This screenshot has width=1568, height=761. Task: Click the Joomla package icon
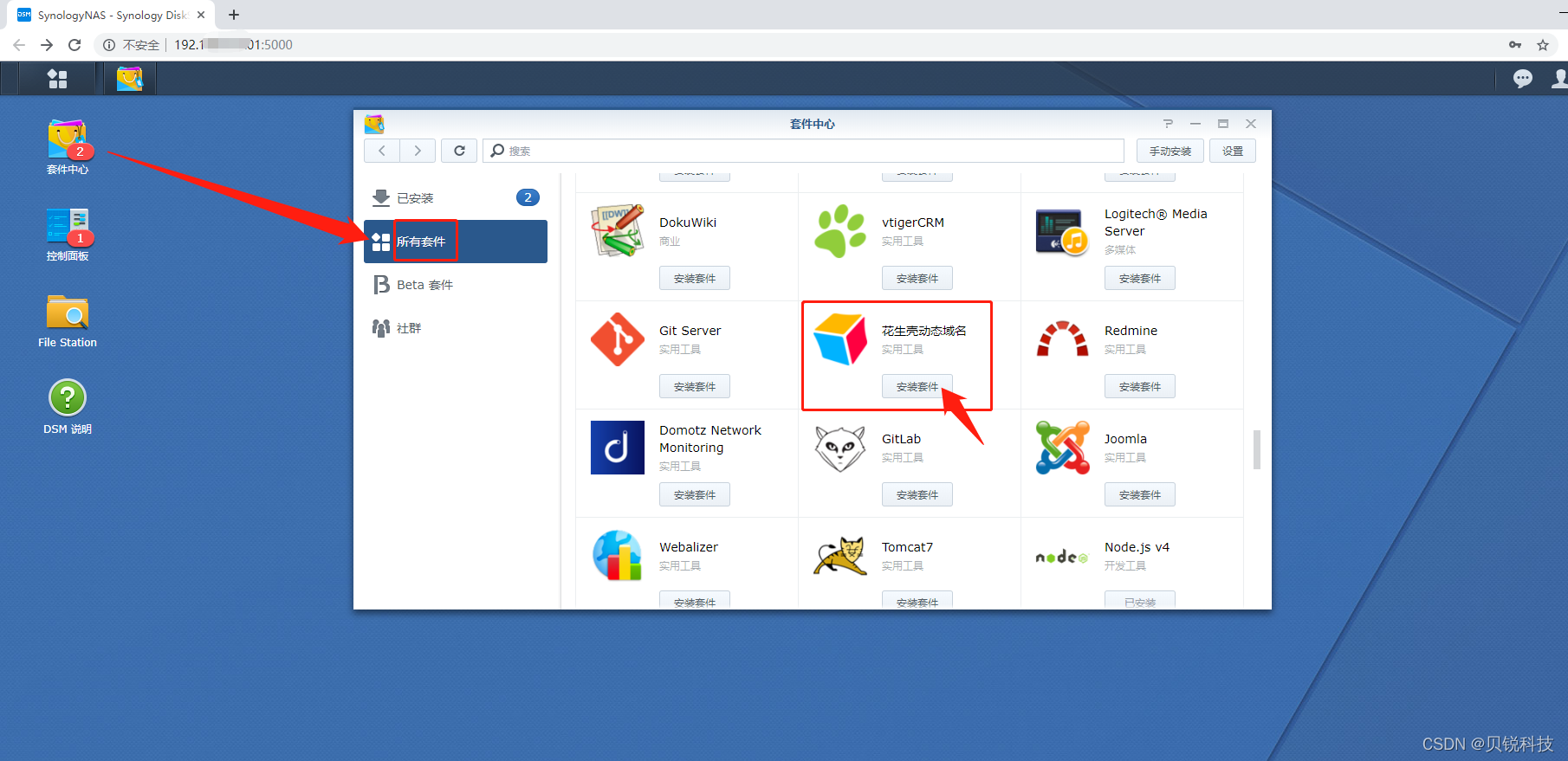(1062, 448)
